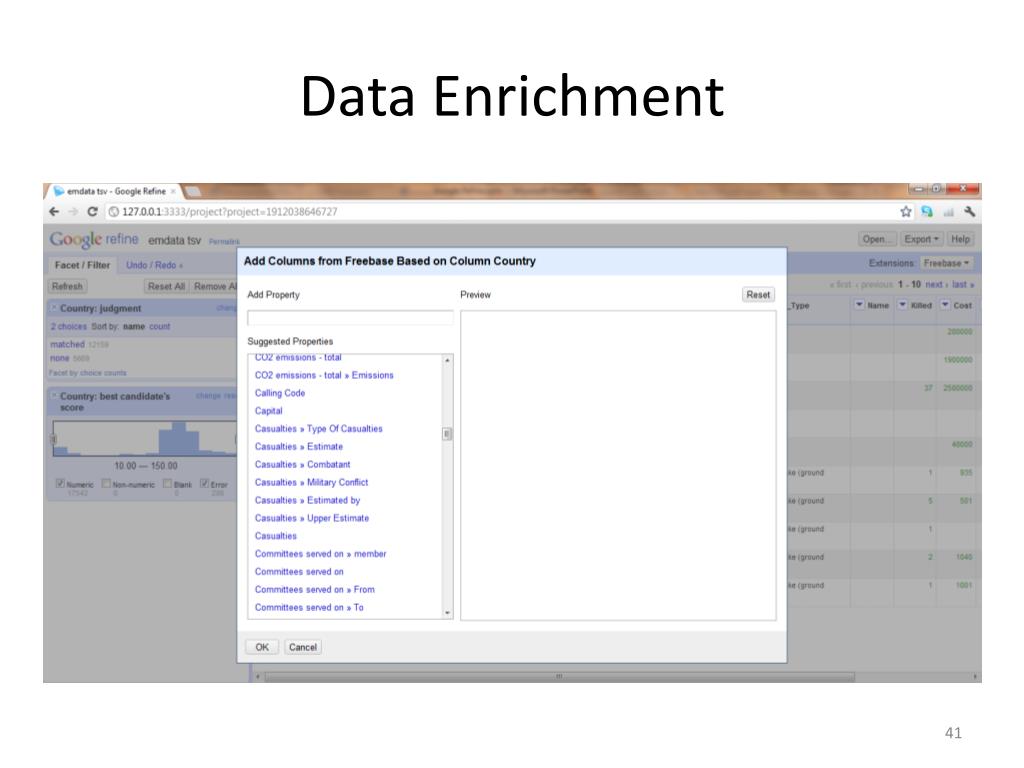
Task: Select Committees served on » To
Action: click(309, 607)
